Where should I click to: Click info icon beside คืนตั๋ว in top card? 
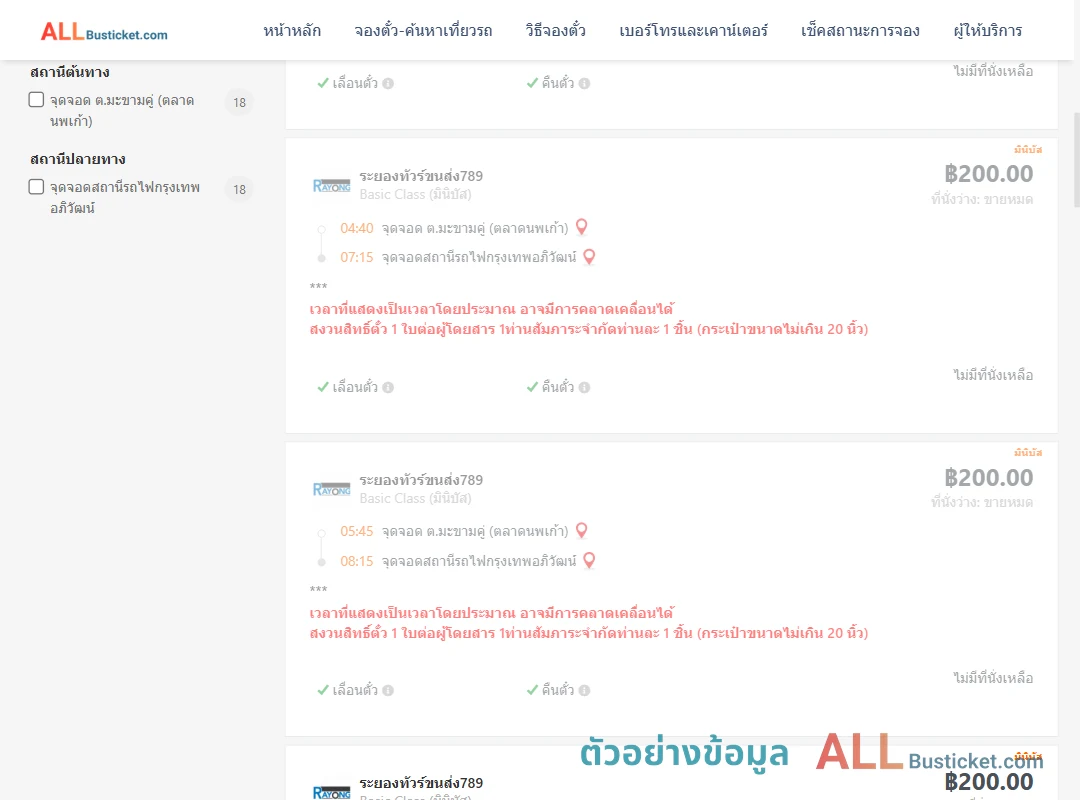[584, 83]
